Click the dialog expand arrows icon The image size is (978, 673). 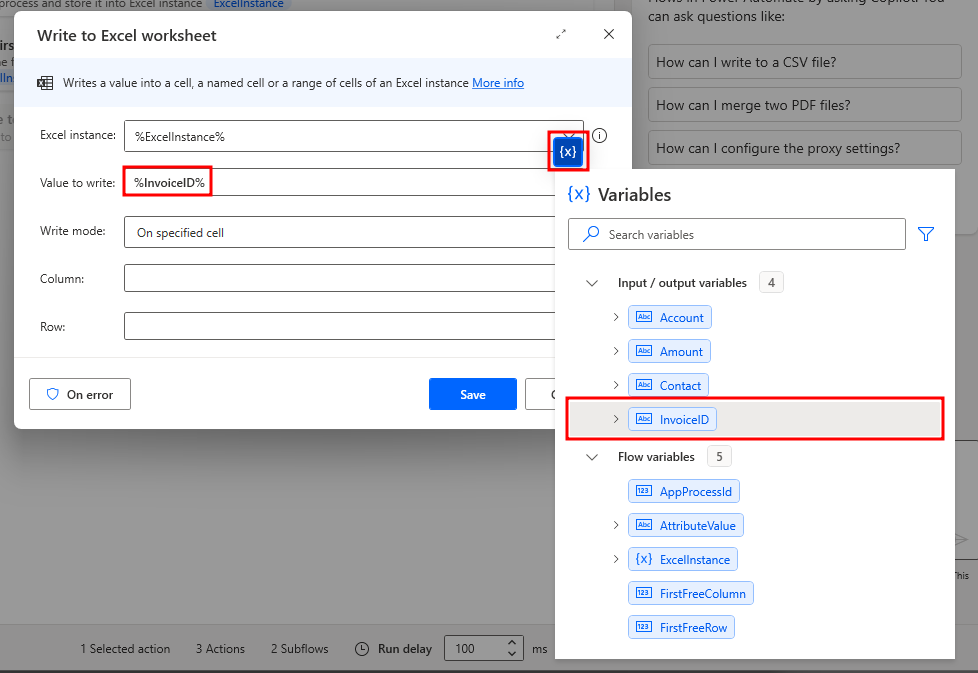click(x=561, y=34)
